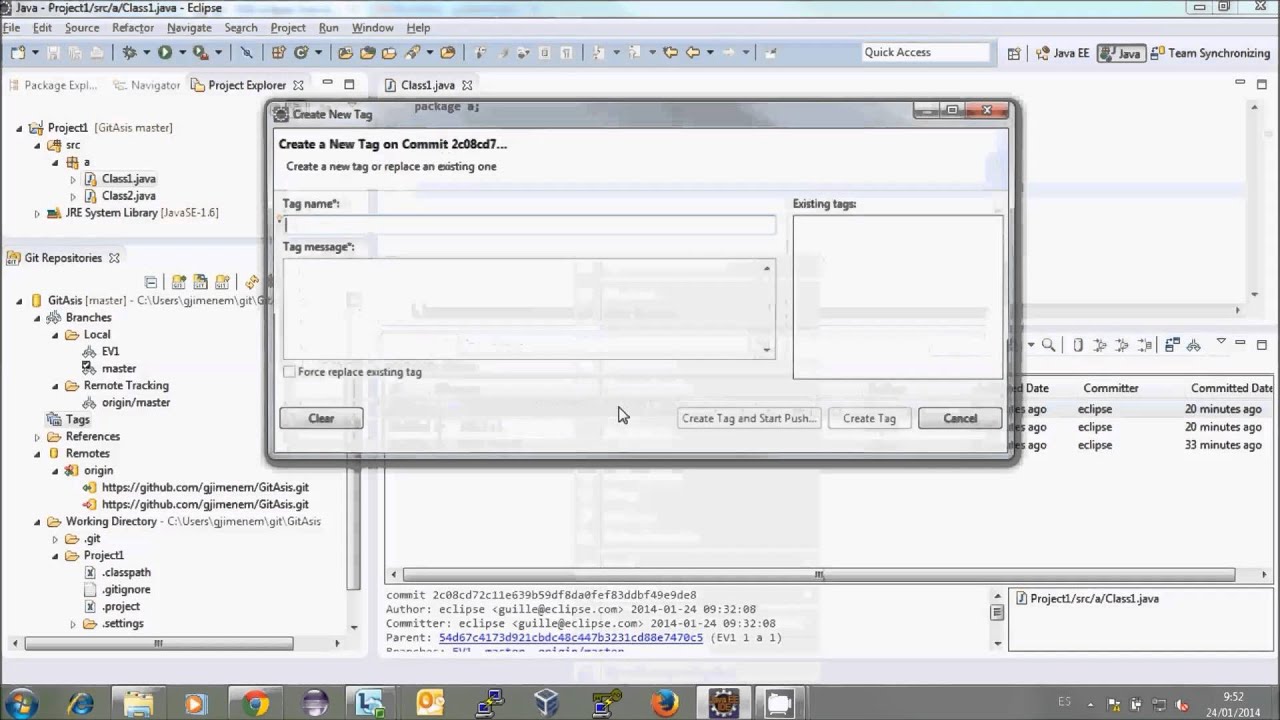Open the Refactor menu
The width and height of the screenshot is (1280, 720).
coord(133,28)
